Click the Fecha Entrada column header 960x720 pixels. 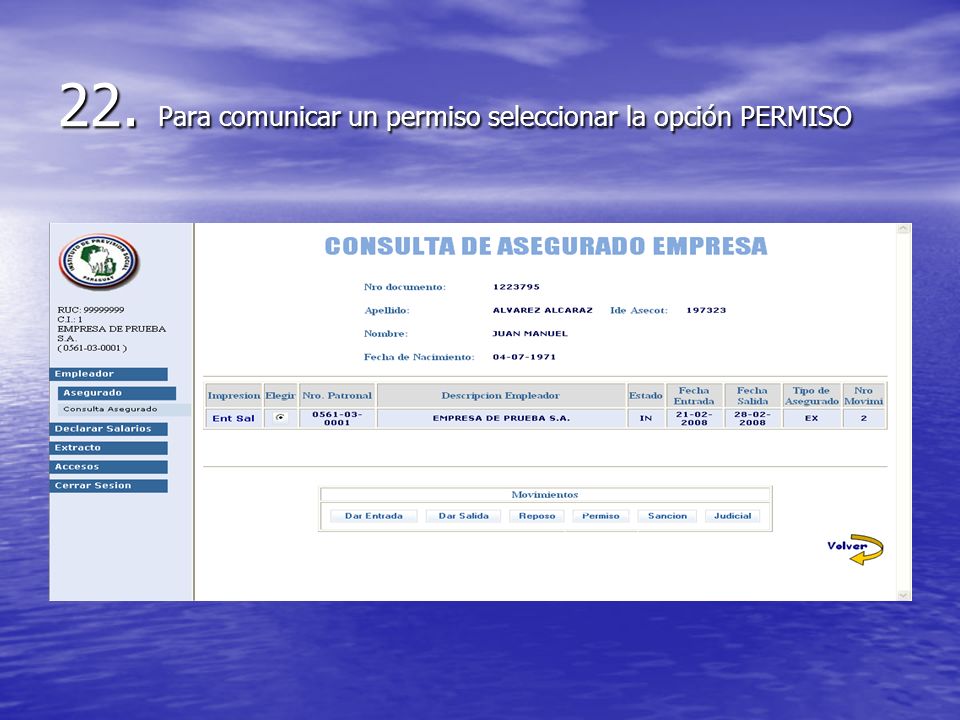[694, 396]
